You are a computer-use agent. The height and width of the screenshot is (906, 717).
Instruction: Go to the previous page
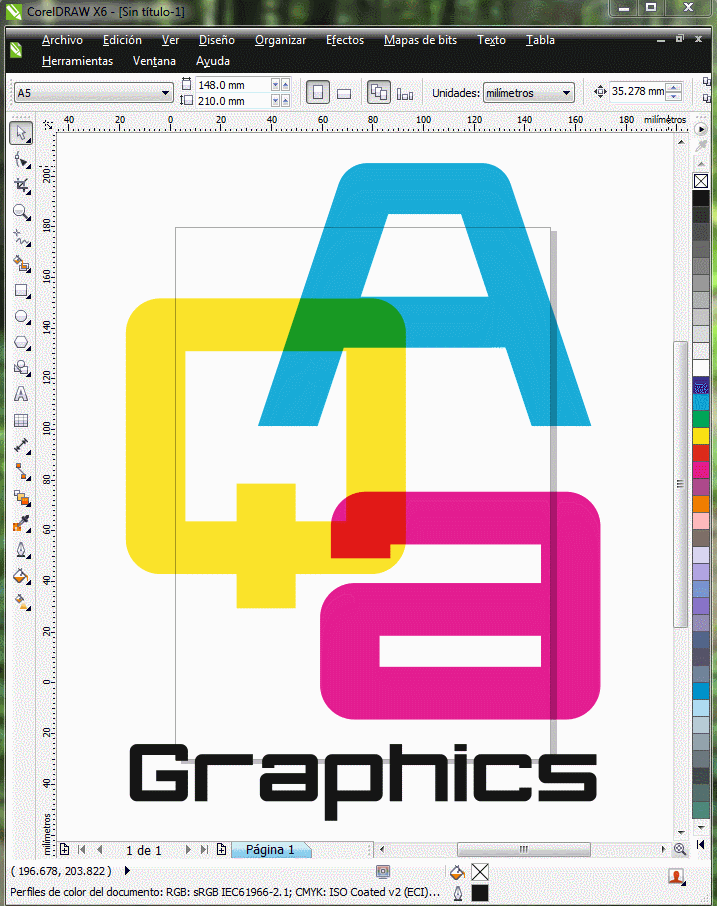click(99, 849)
